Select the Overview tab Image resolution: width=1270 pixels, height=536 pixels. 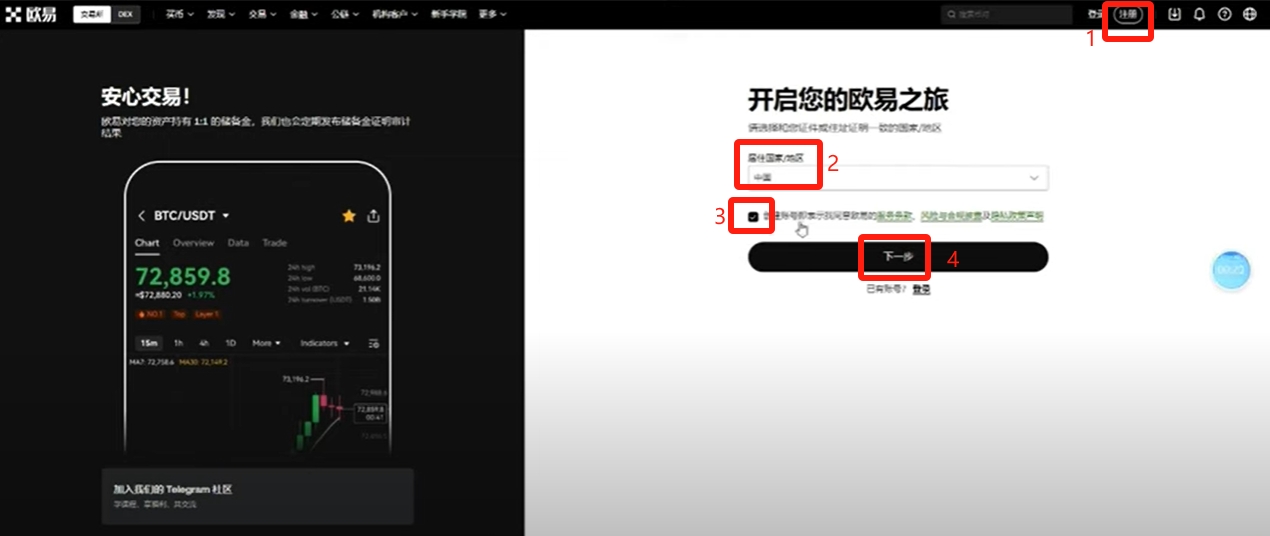[x=193, y=243]
